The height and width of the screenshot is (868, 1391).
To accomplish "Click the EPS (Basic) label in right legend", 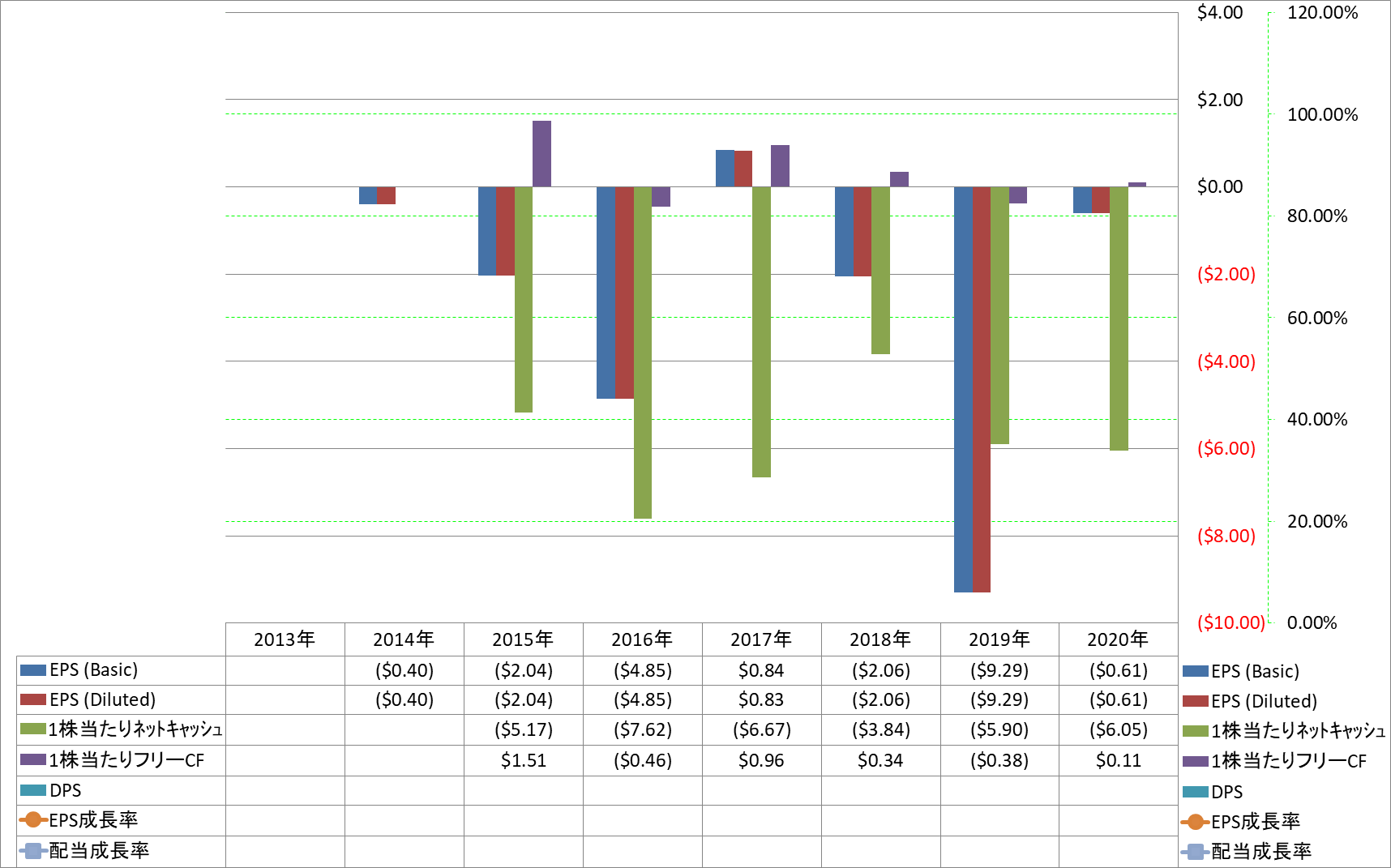I will tap(1255, 672).
